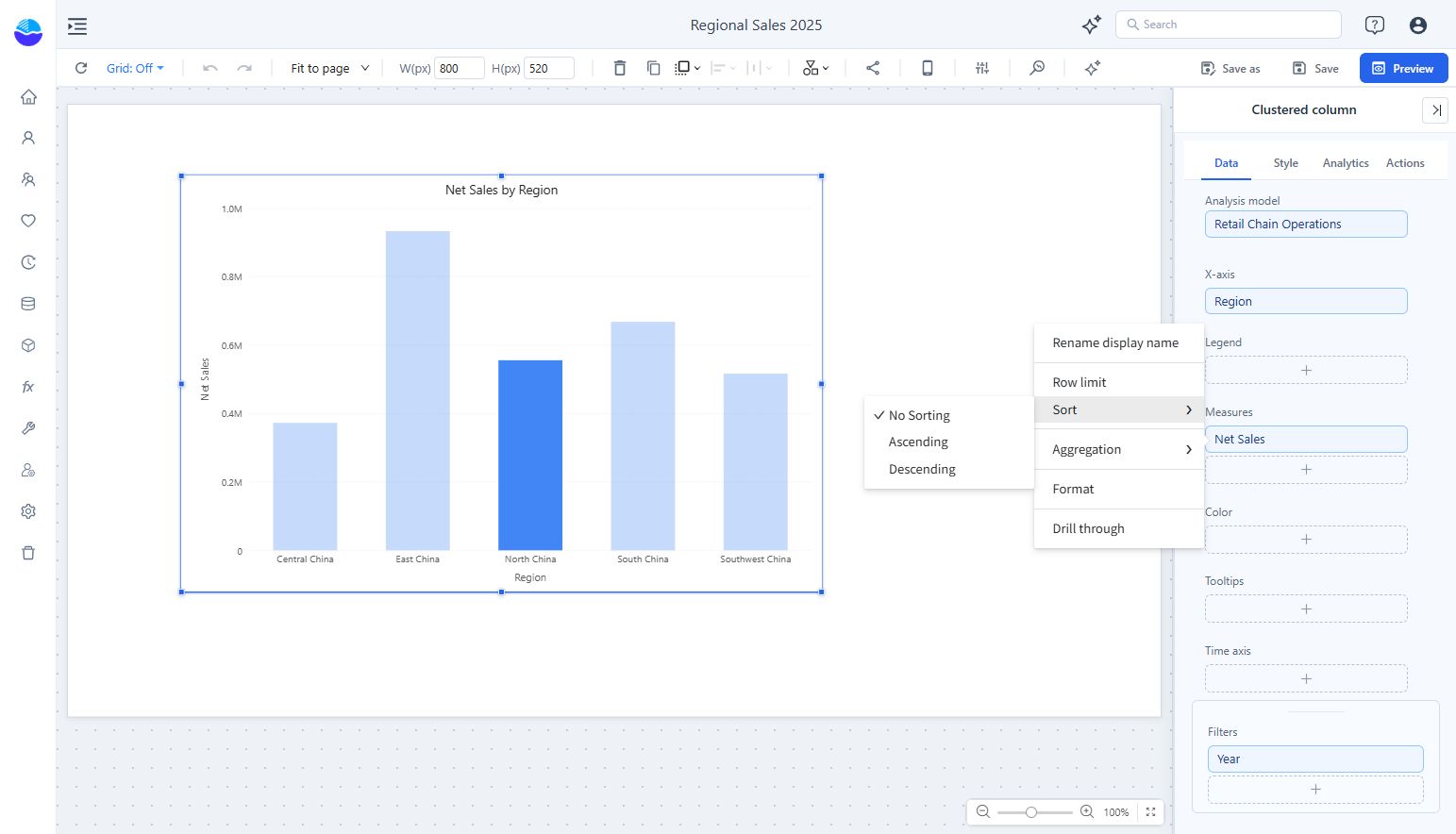This screenshot has height=834, width=1456.
Task: Open the database icon in the sidebar
Action: pyautogui.click(x=28, y=304)
